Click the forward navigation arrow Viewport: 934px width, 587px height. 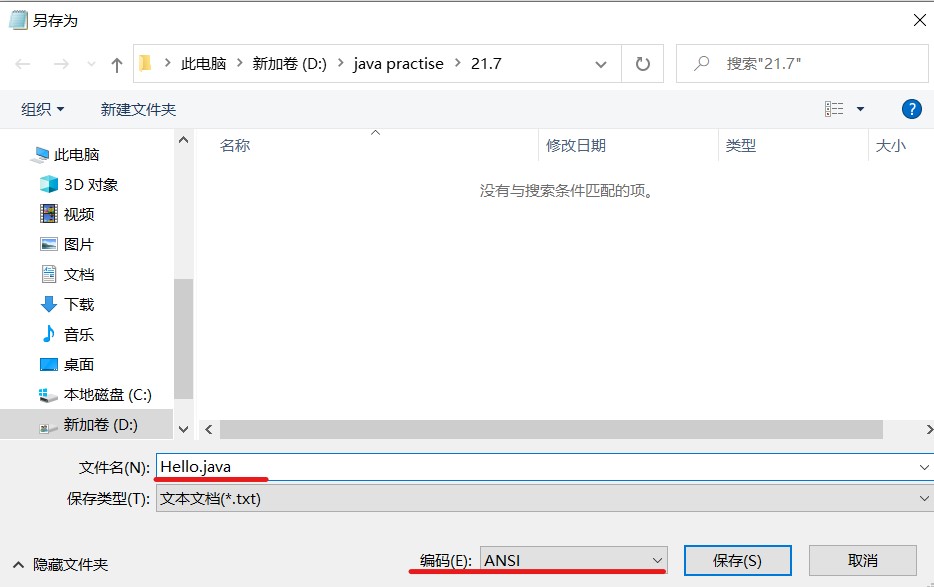[x=61, y=64]
